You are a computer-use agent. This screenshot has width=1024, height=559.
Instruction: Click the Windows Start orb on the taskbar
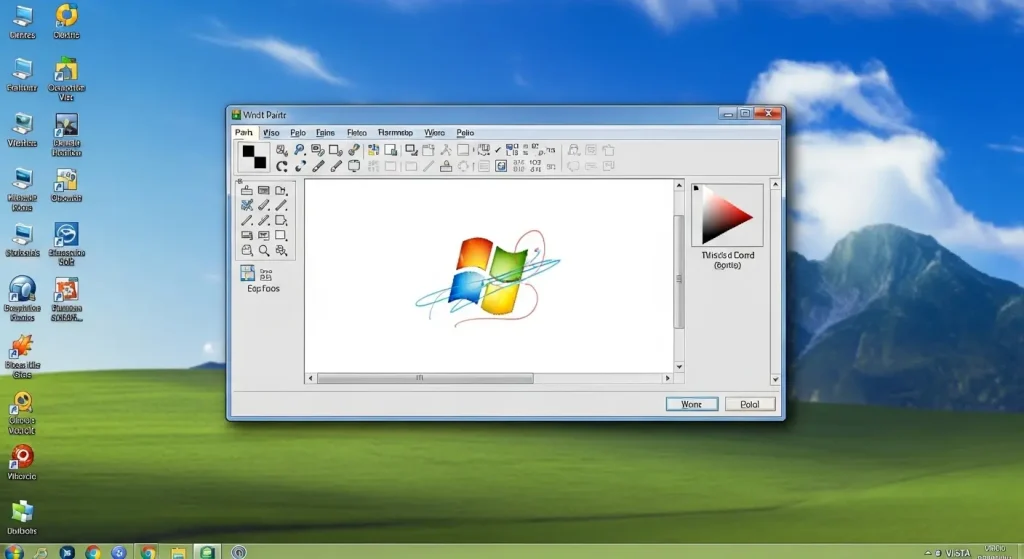pyautogui.click(x=13, y=552)
